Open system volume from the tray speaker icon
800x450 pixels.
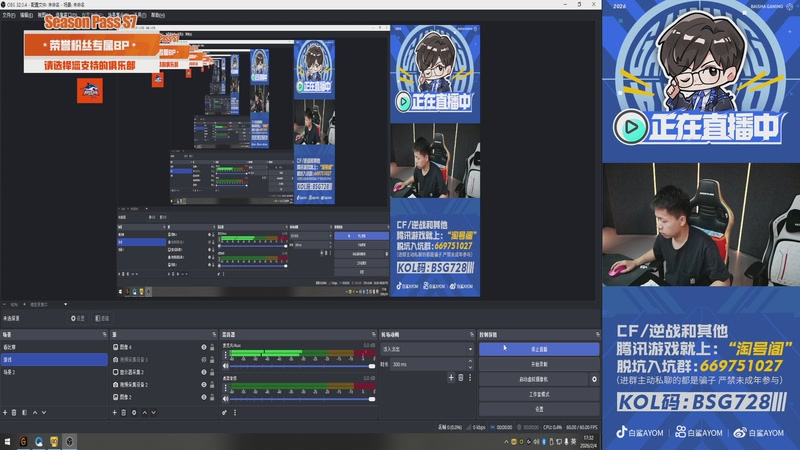[x=536, y=442]
